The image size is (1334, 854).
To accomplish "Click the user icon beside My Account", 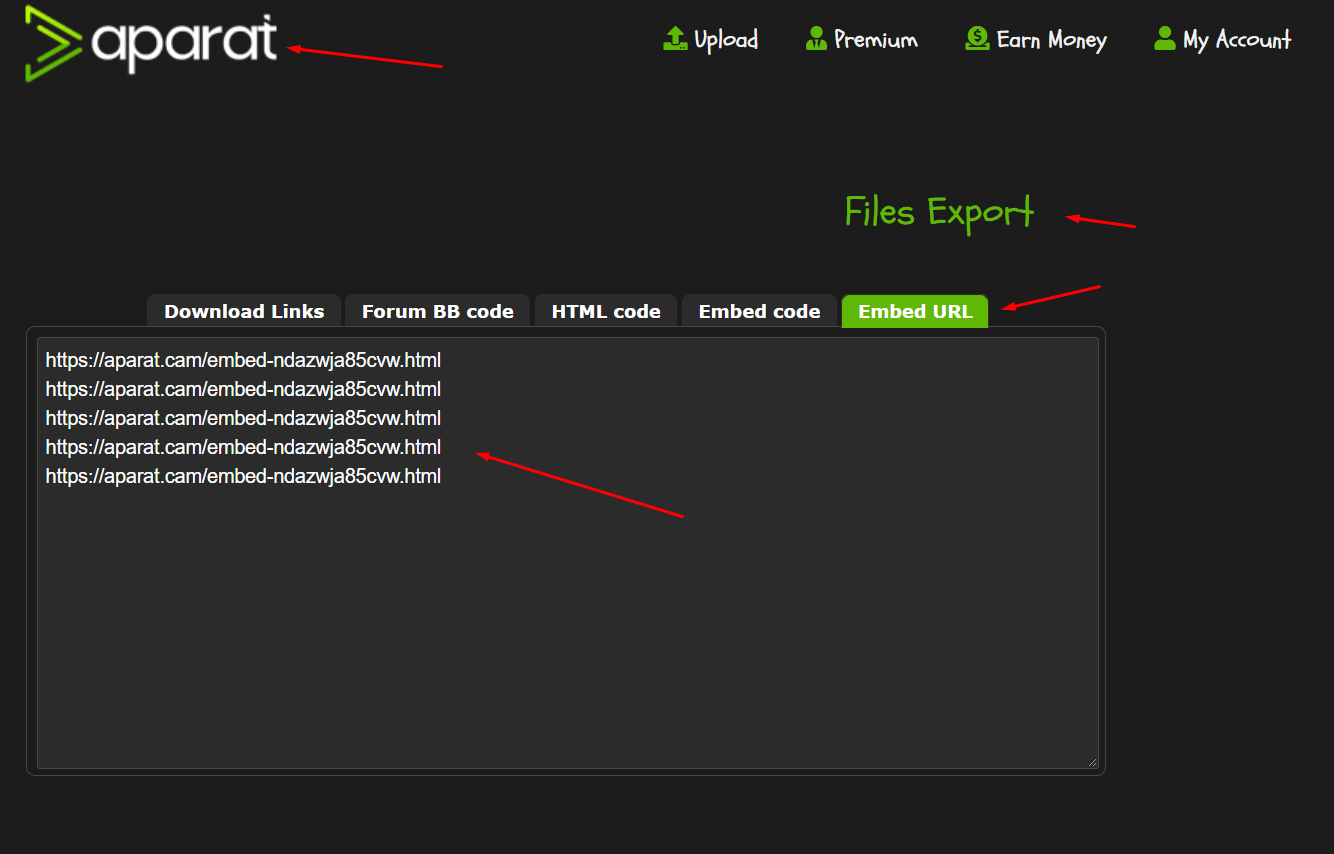I will coord(1164,39).
